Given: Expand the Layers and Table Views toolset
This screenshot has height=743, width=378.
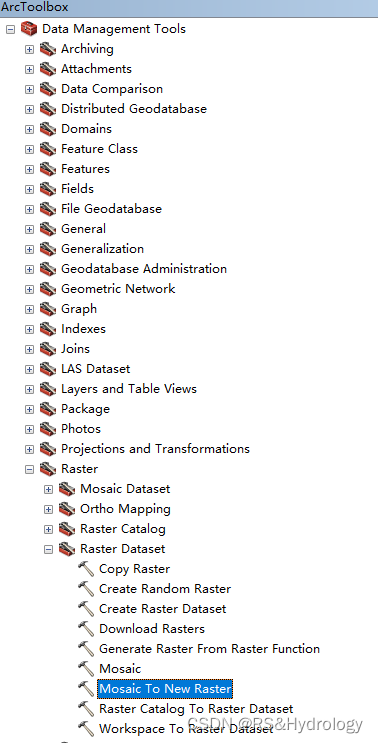Looking at the screenshot, I should [29, 389].
